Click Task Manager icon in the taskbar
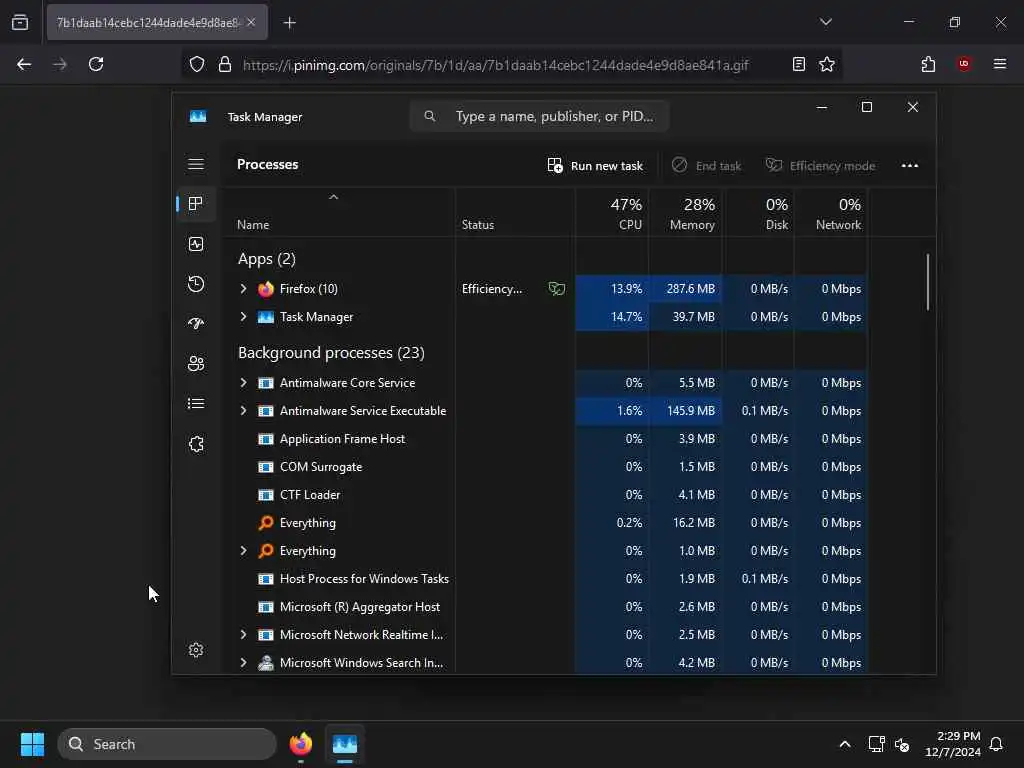1024x768 pixels. coord(345,744)
